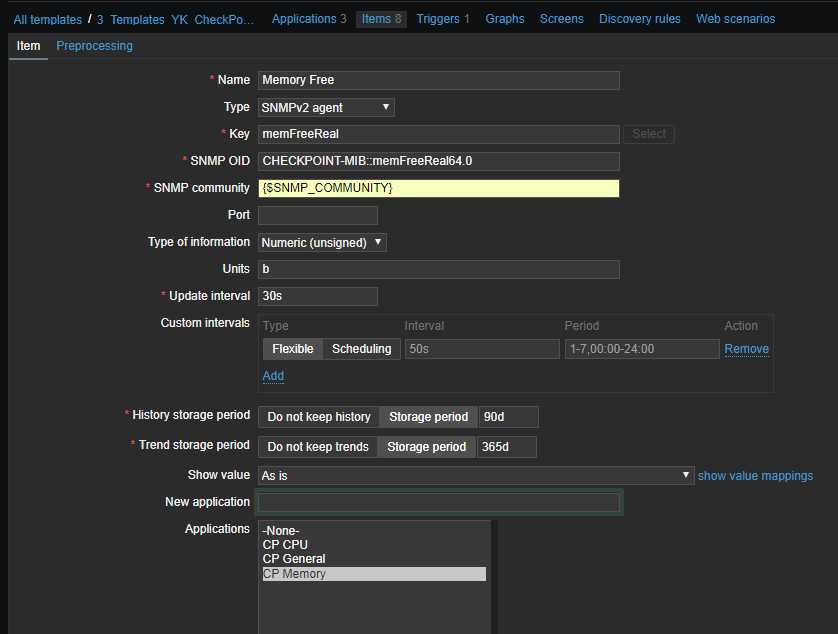Click the All templates breadcrumb link
The width and height of the screenshot is (838, 634).
click(x=48, y=19)
